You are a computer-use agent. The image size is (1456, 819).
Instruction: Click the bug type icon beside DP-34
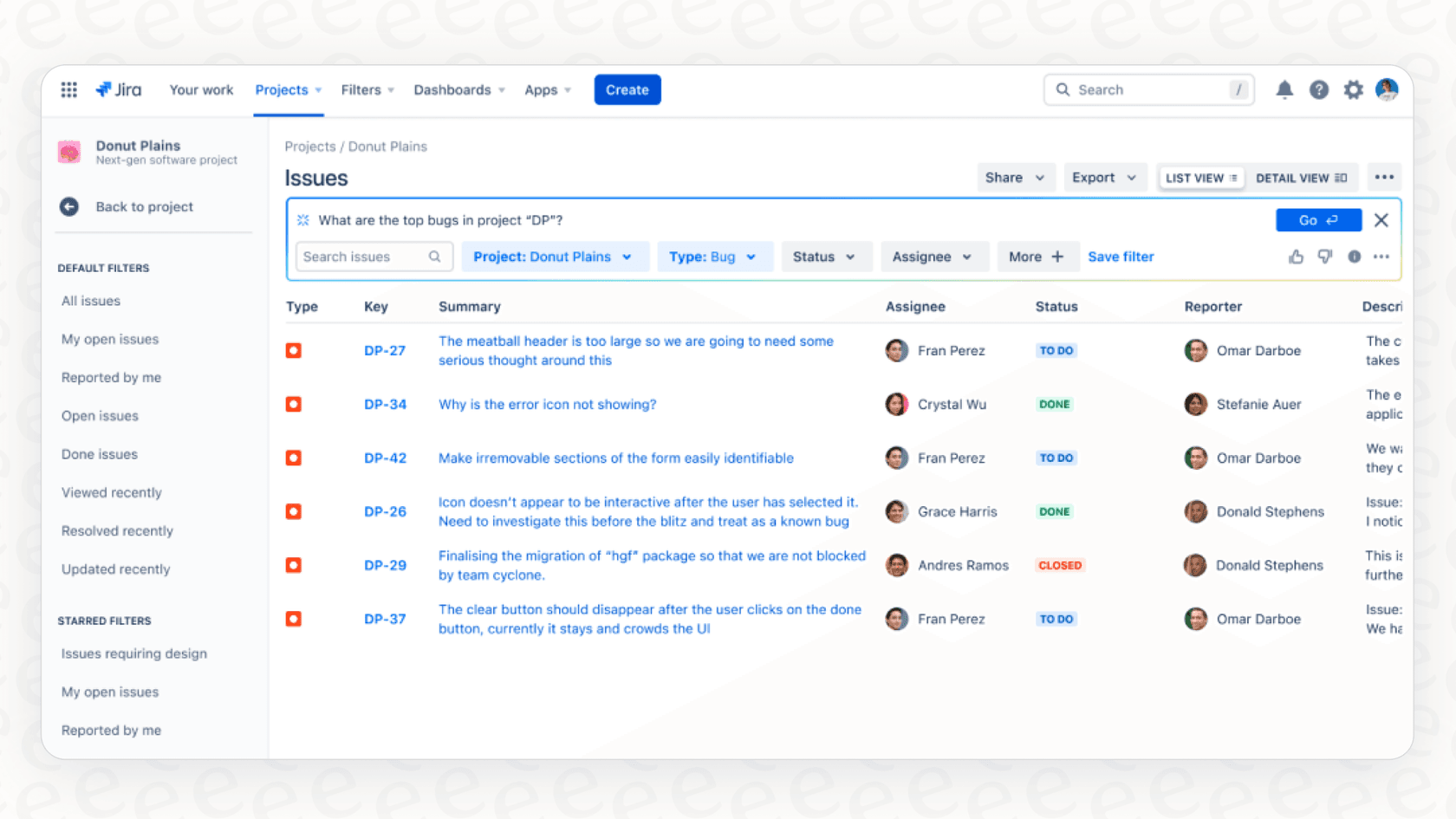point(293,404)
